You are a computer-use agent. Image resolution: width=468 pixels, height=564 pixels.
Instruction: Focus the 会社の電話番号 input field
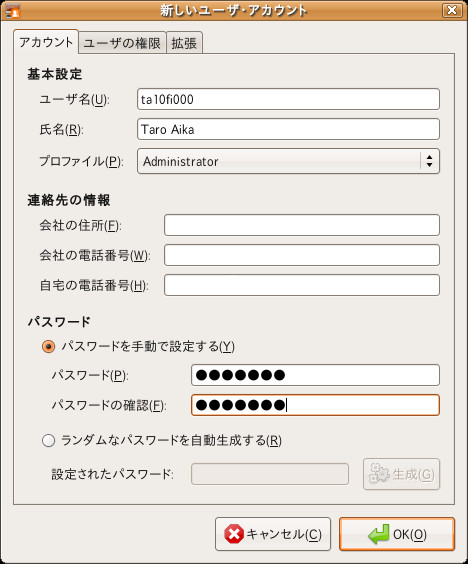click(x=302, y=255)
